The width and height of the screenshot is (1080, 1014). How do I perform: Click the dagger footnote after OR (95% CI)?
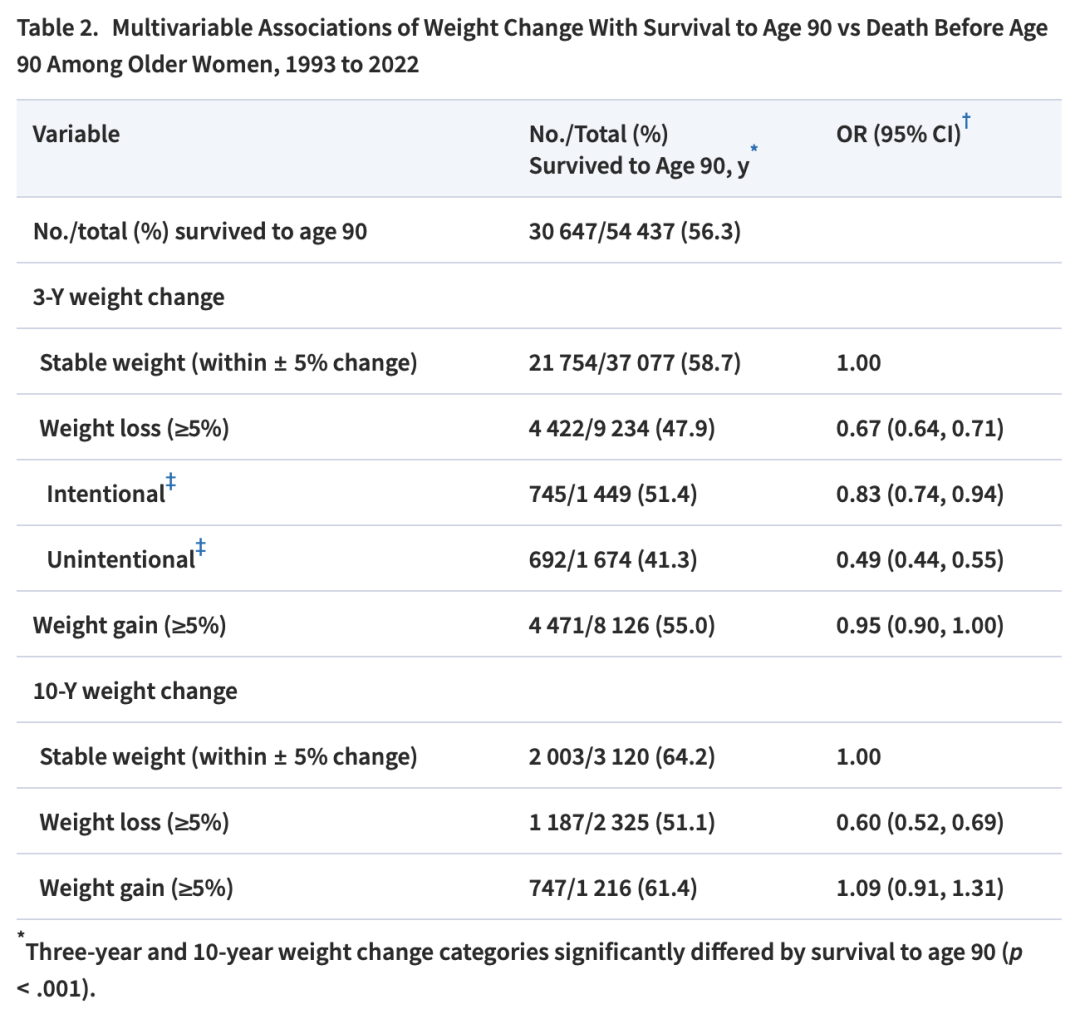pyautogui.click(x=967, y=123)
